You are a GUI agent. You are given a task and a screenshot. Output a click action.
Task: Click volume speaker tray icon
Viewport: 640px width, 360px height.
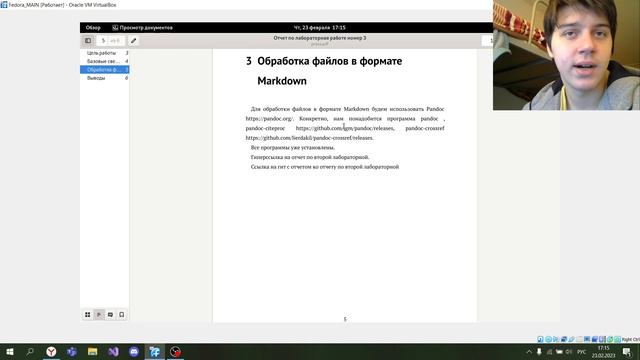pos(569,351)
